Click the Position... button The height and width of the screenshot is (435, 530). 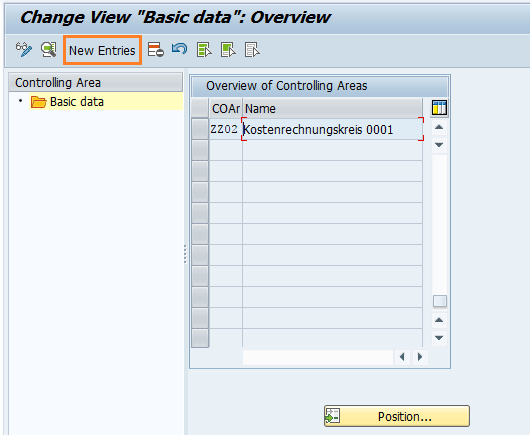pos(397,416)
